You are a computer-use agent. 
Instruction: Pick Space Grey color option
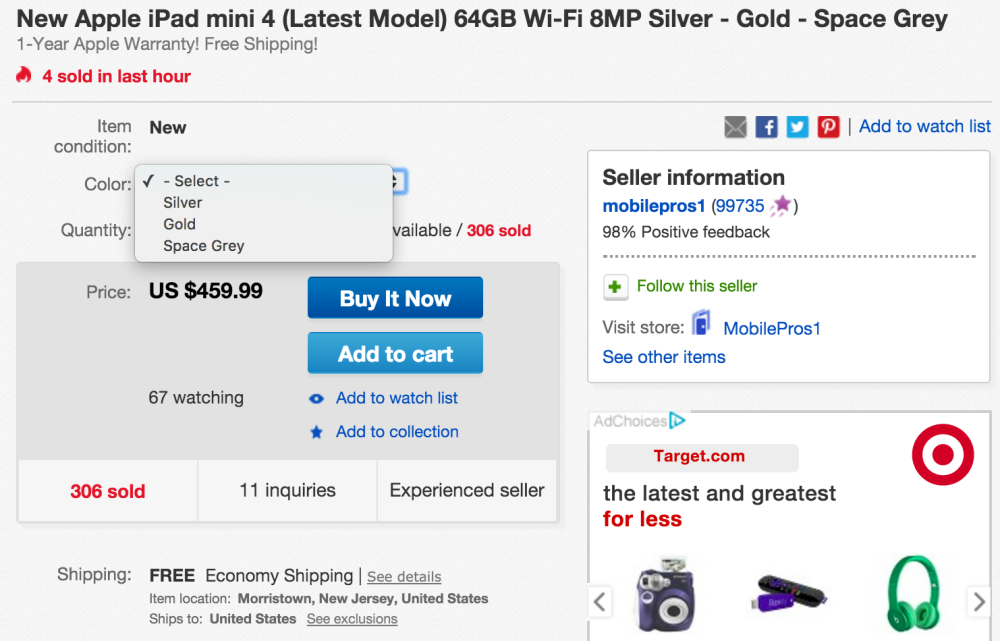(x=204, y=246)
